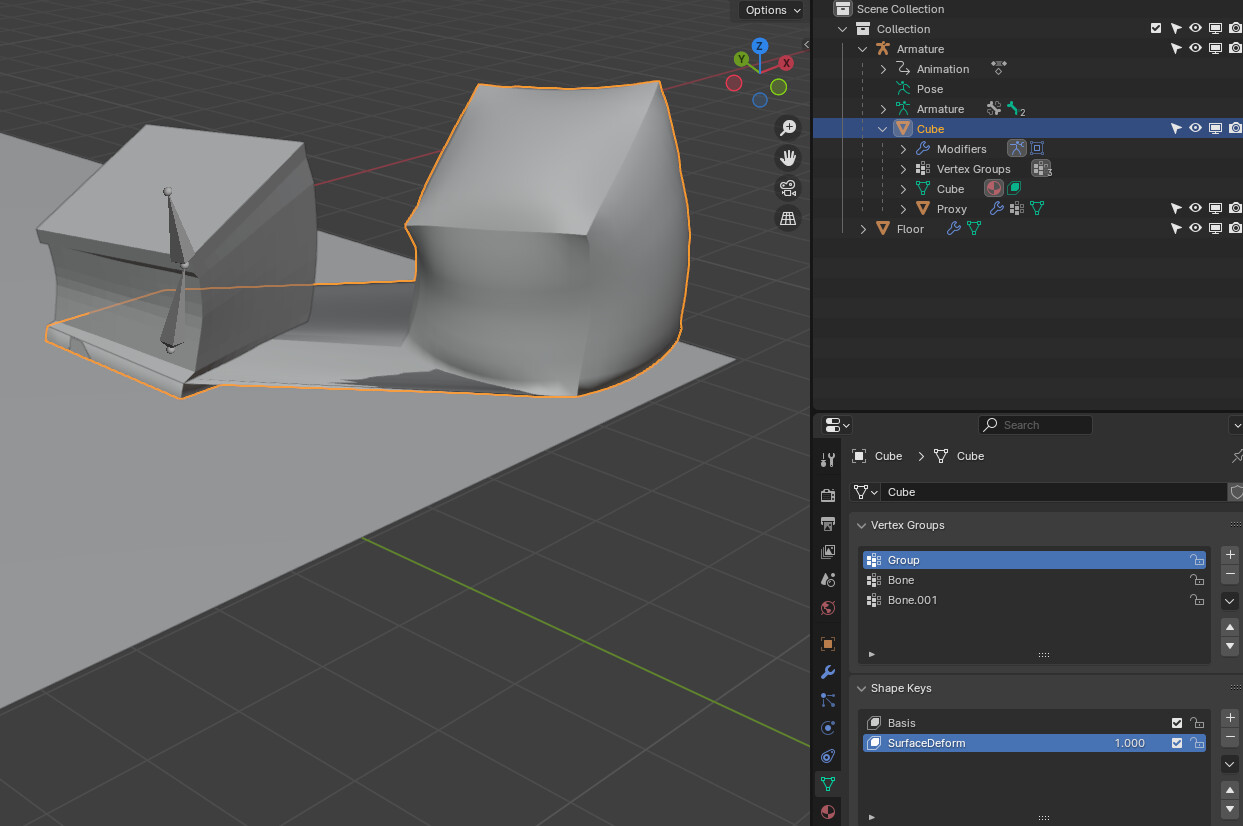Click the blue Z axis on navigation gizmo

pyautogui.click(x=760, y=46)
